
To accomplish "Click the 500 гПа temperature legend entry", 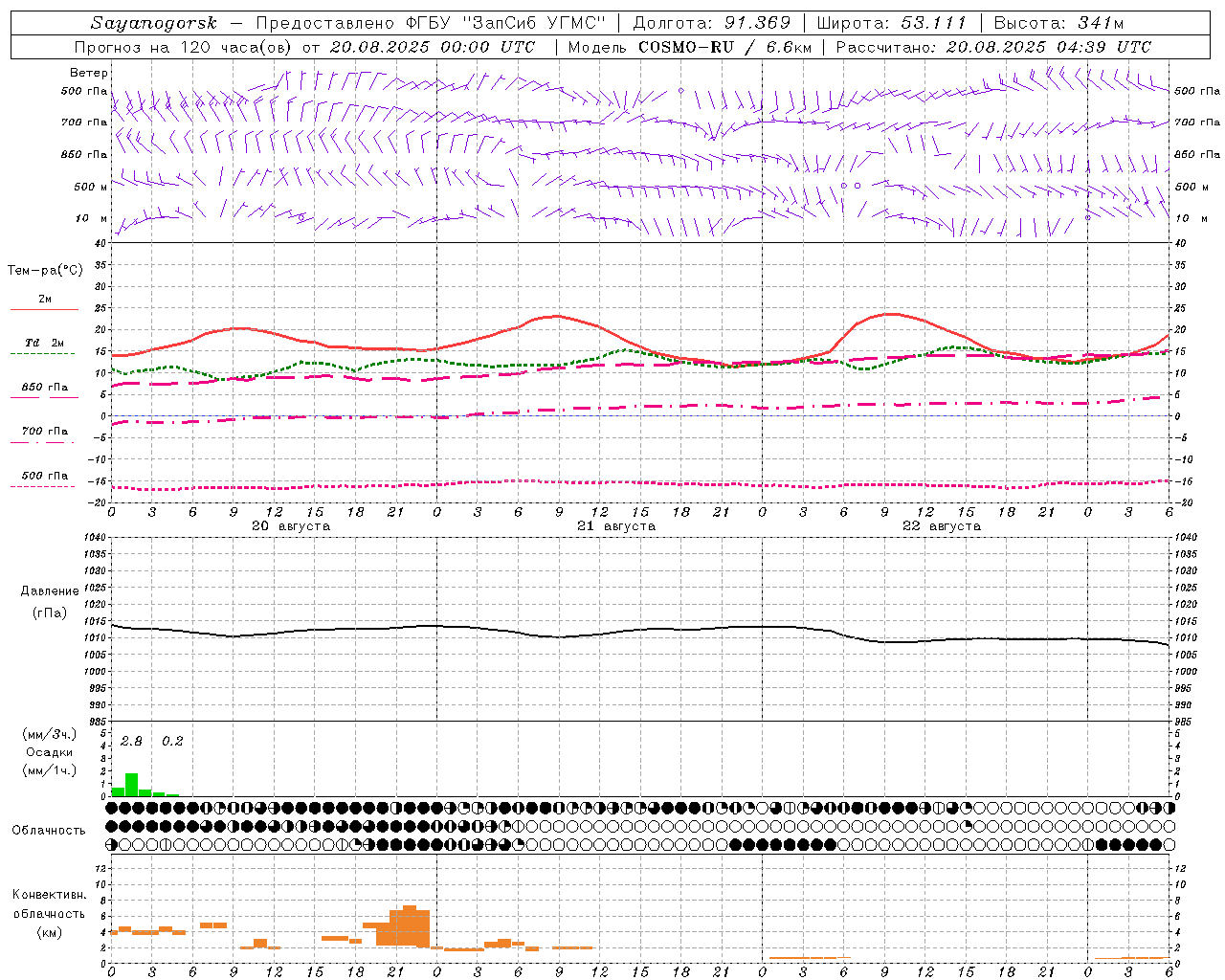I will (45, 476).
